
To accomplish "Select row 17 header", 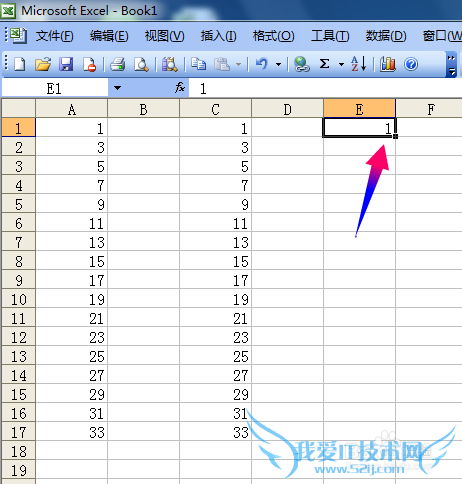I will (x=18, y=432).
